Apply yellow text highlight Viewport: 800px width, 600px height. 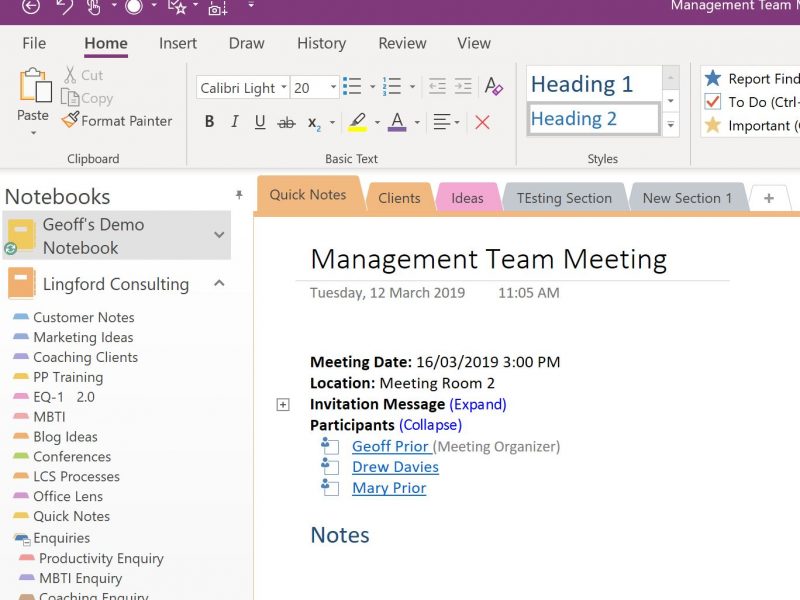(358, 122)
